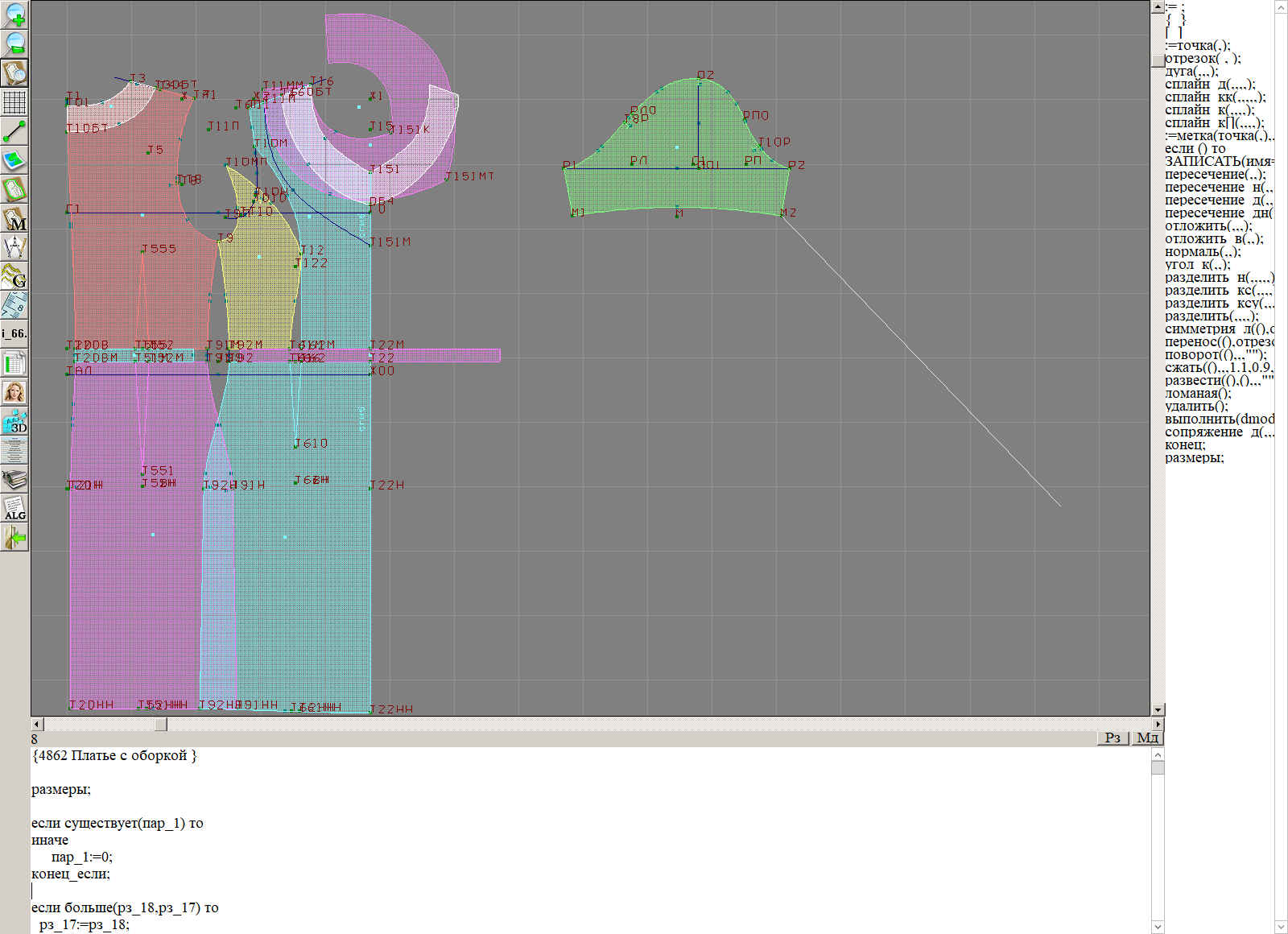Open the woman portrait mannequin icon

point(14,392)
